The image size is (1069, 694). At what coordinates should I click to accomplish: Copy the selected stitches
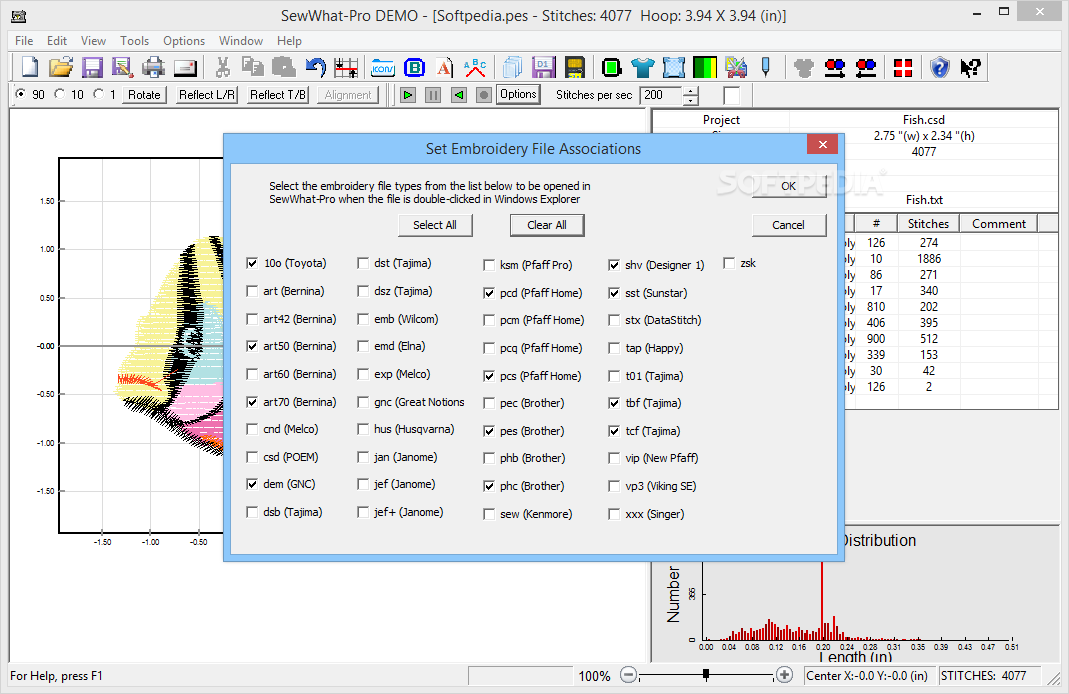click(x=253, y=67)
